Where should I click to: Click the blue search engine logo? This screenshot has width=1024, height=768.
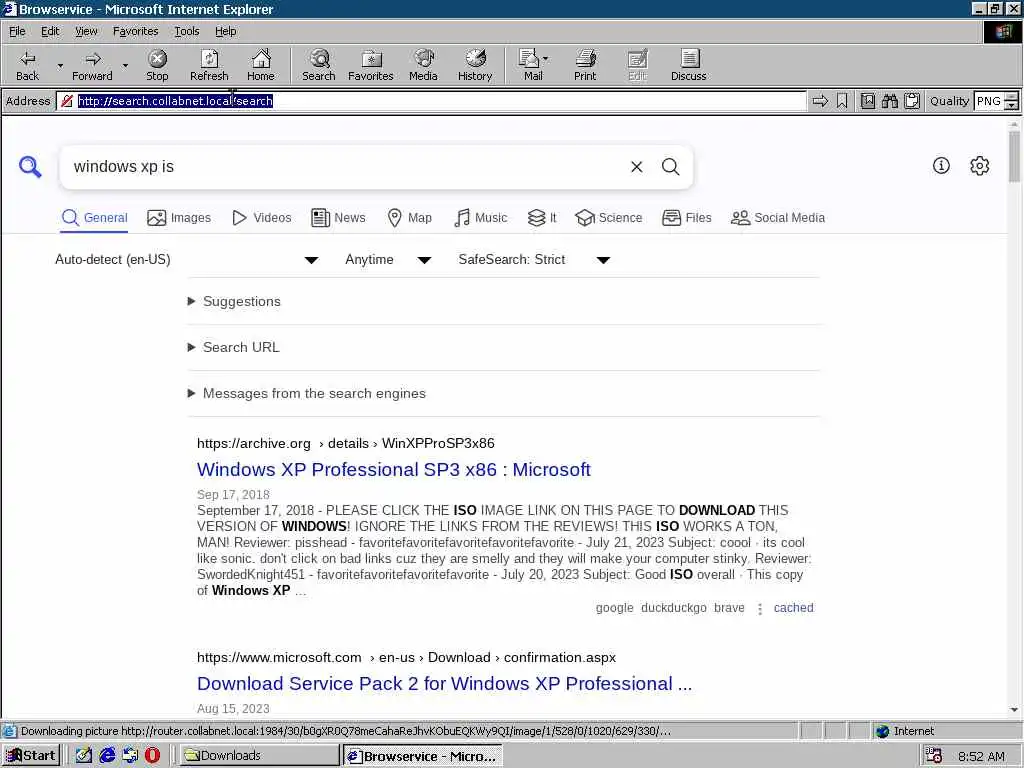pos(30,167)
